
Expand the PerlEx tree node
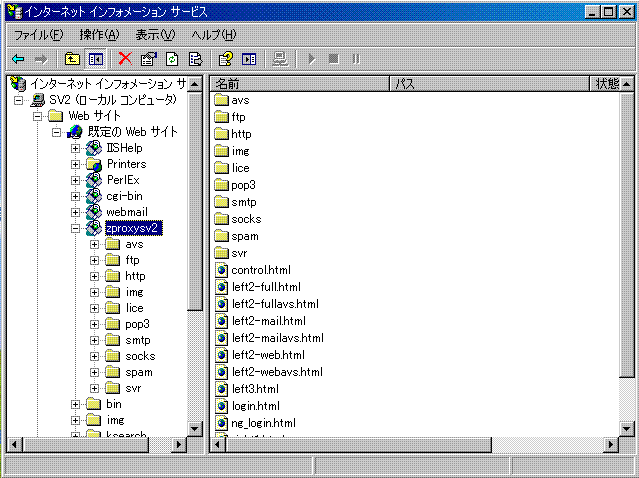(75, 180)
